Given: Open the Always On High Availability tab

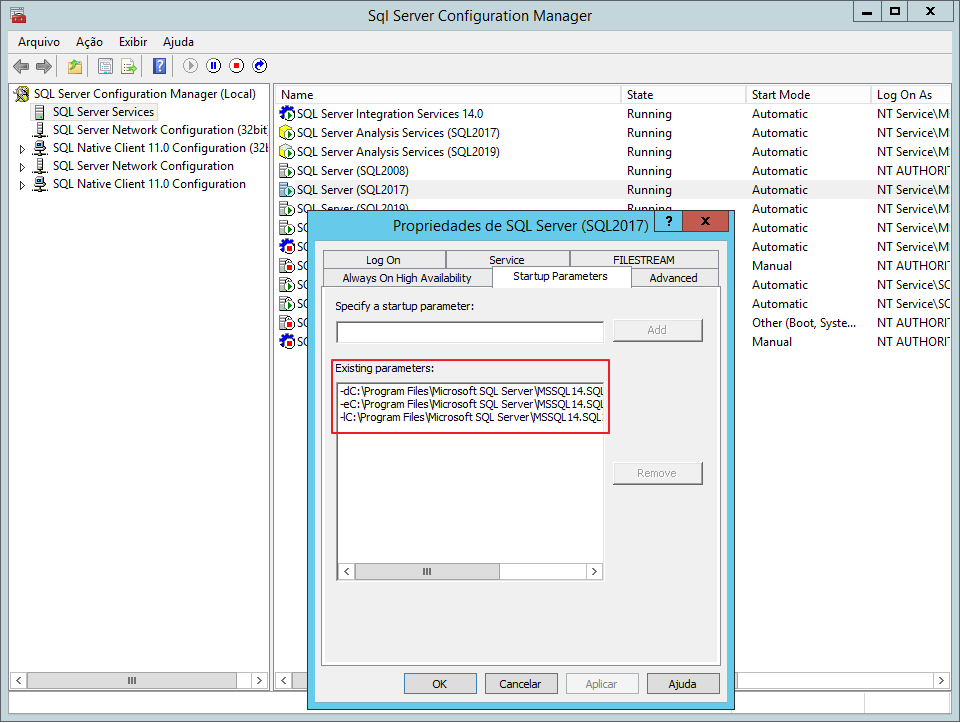Looking at the screenshot, I should (407, 278).
